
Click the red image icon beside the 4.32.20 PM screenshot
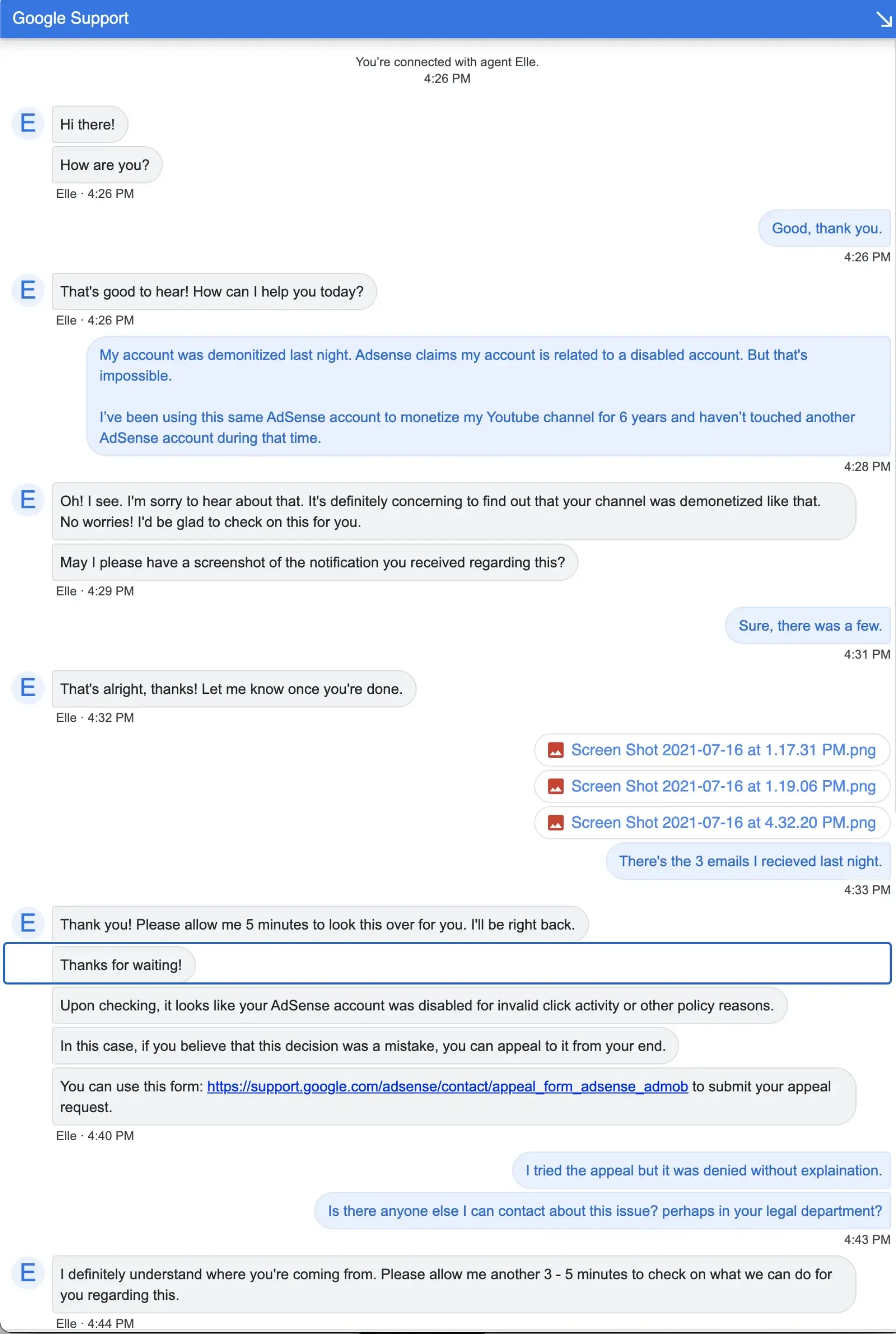(x=555, y=823)
